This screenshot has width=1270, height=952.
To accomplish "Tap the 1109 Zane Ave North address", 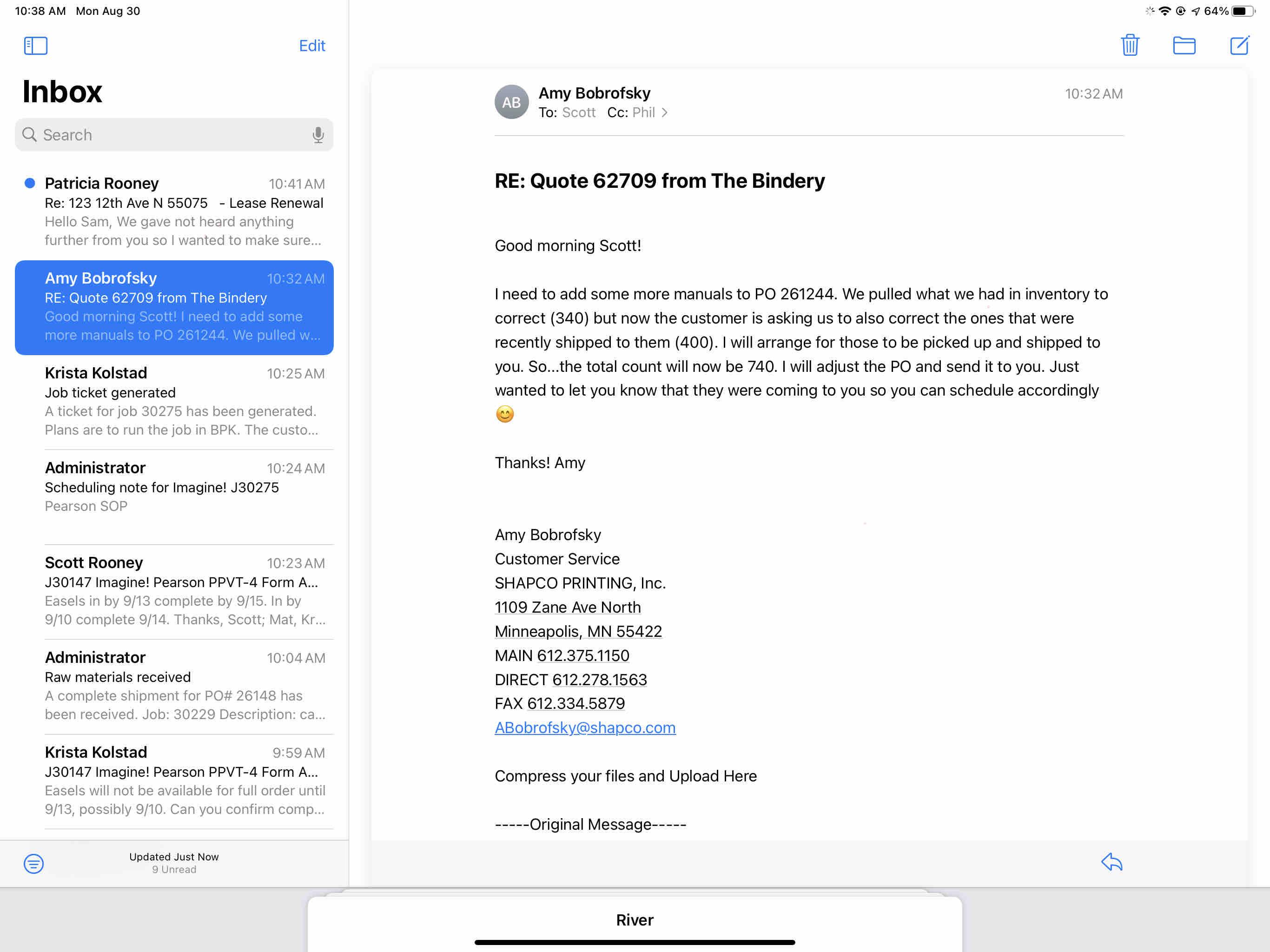I will click(x=567, y=607).
